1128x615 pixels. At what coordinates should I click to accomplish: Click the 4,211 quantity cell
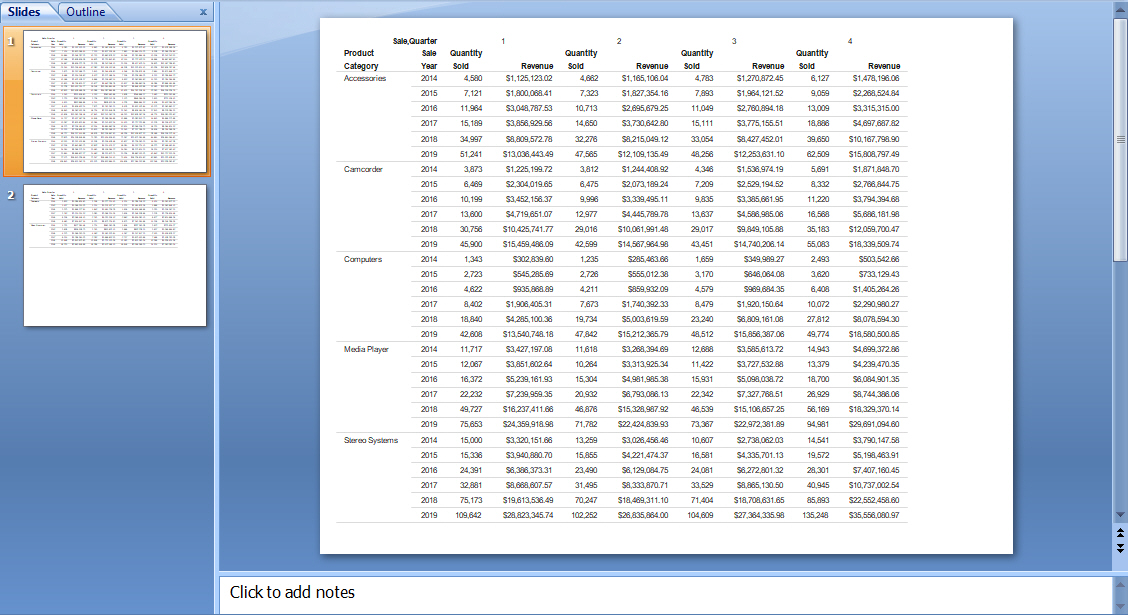[x=588, y=289]
